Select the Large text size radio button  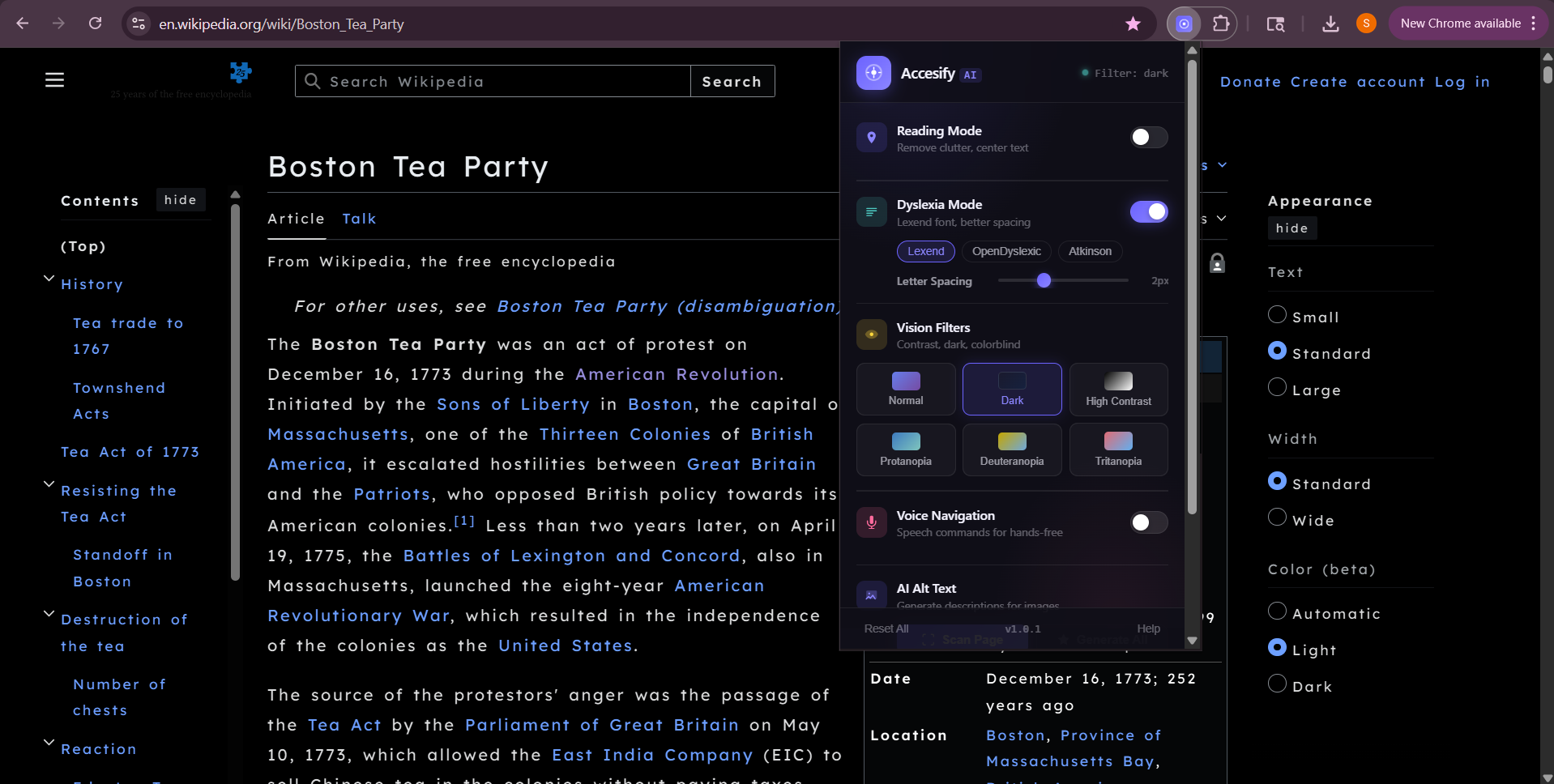pos(1277,387)
